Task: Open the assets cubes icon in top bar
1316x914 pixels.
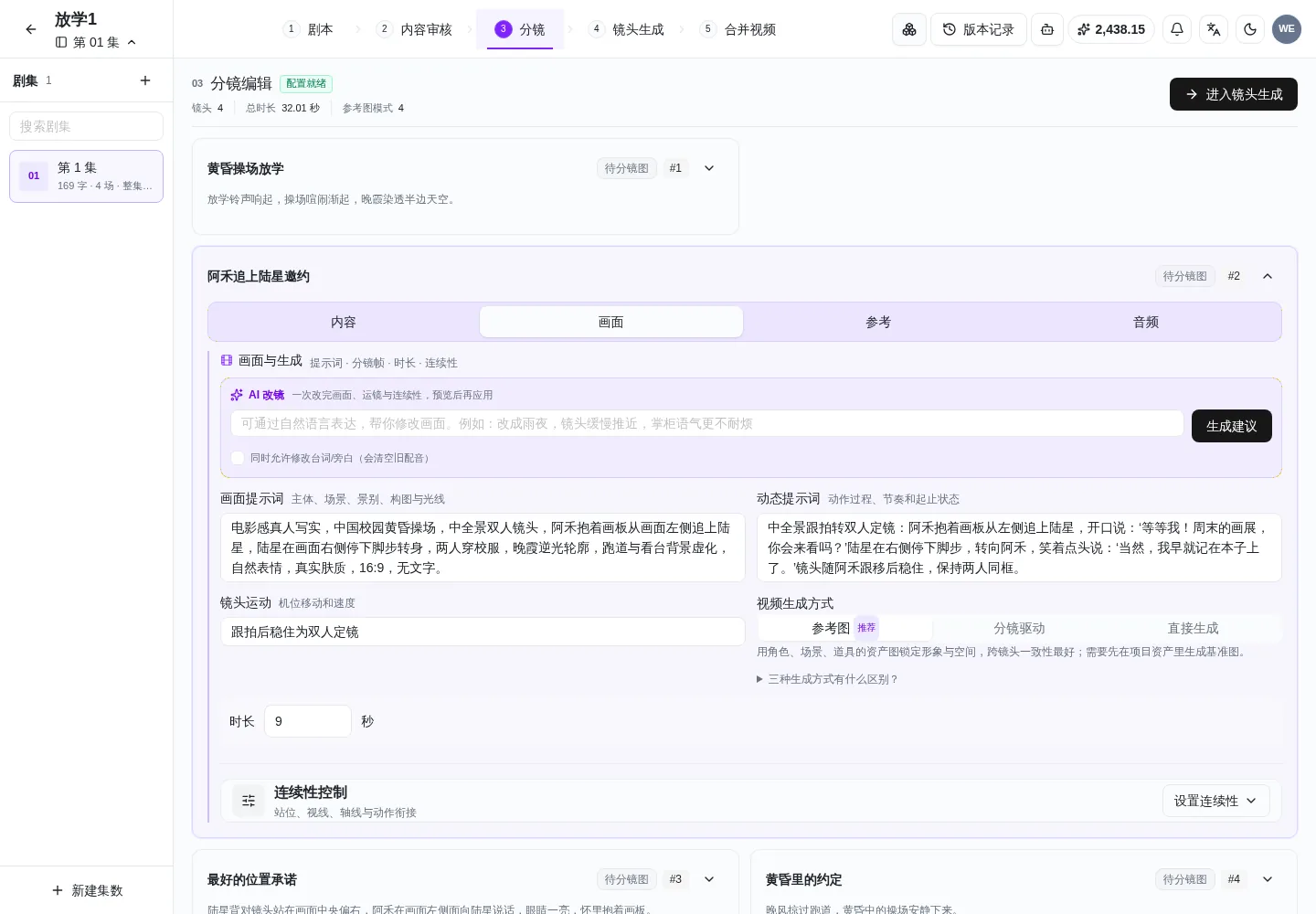Action: [909, 29]
